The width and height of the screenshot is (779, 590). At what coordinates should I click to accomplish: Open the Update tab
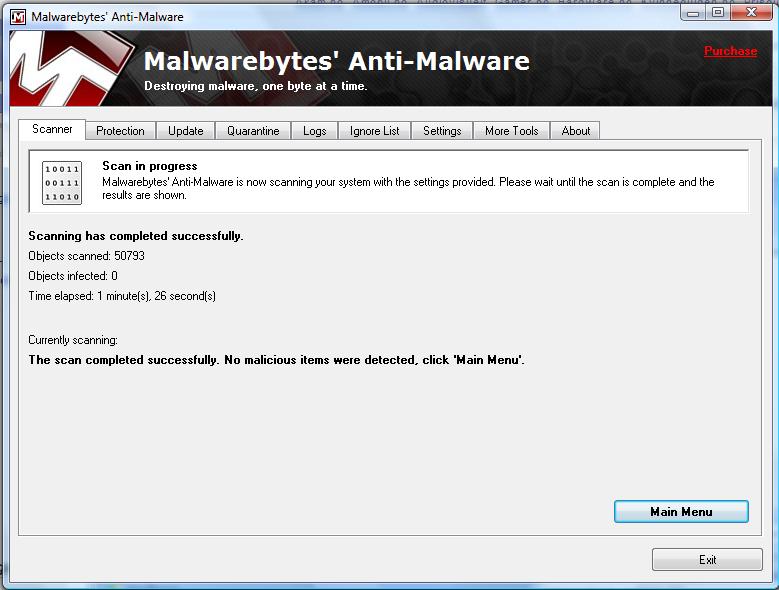coord(186,131)
